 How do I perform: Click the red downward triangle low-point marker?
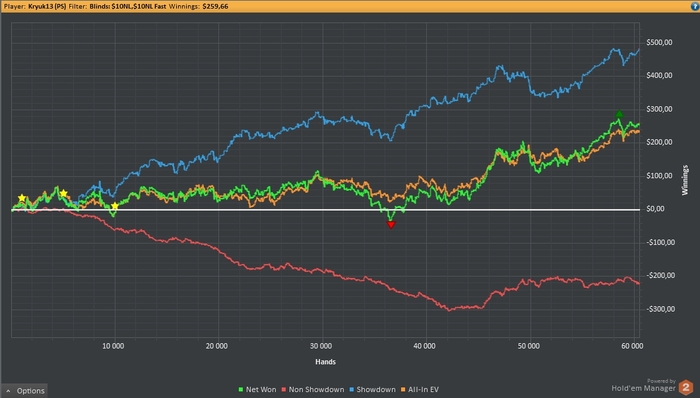click(391, 225)
